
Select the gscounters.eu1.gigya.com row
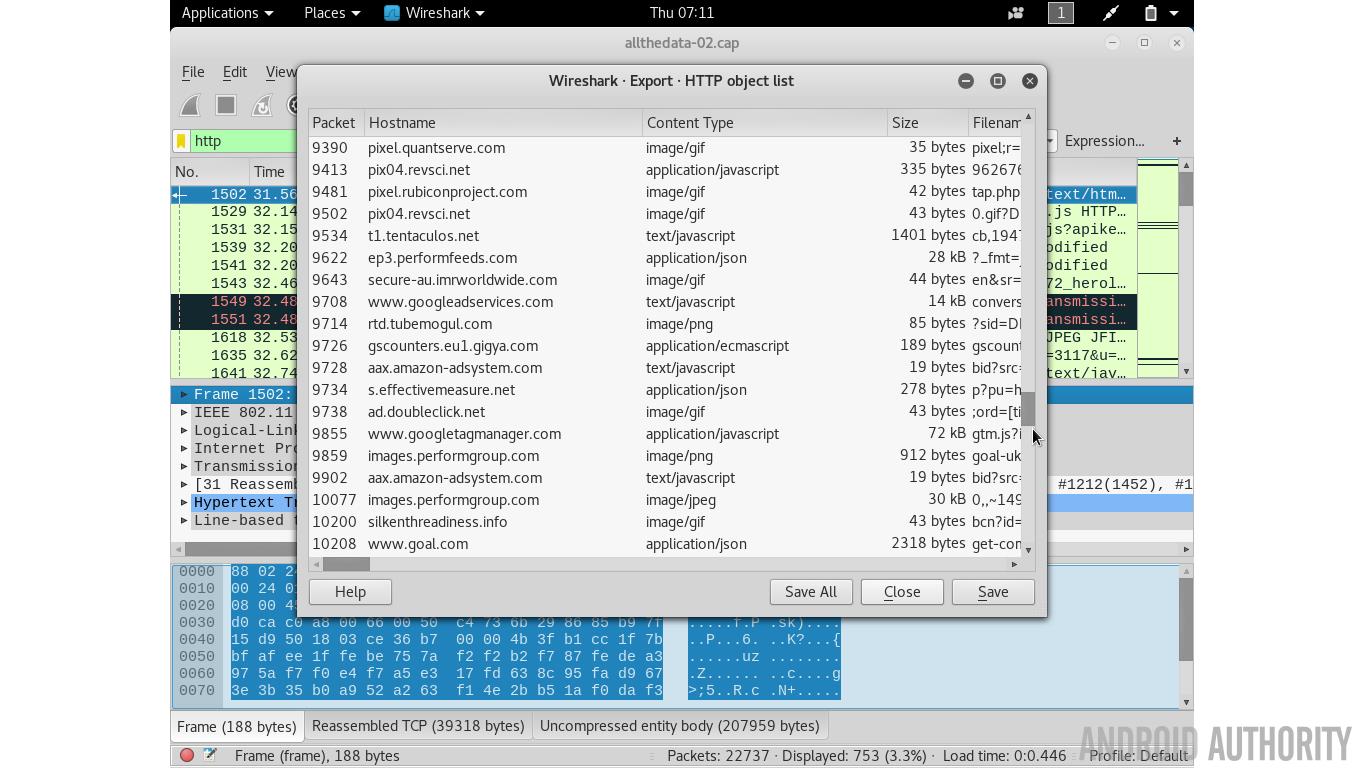pos(665,346)
